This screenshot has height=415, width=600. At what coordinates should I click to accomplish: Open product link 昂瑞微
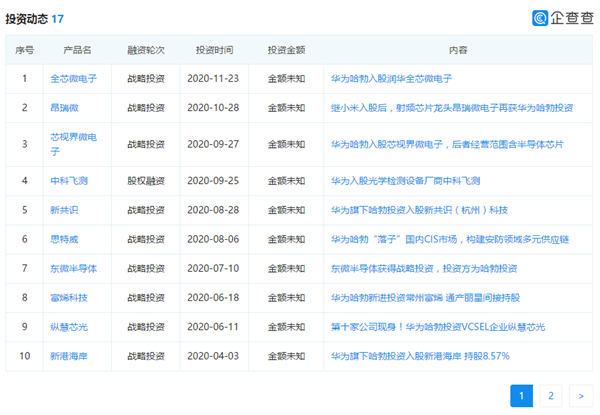[64, 108]
